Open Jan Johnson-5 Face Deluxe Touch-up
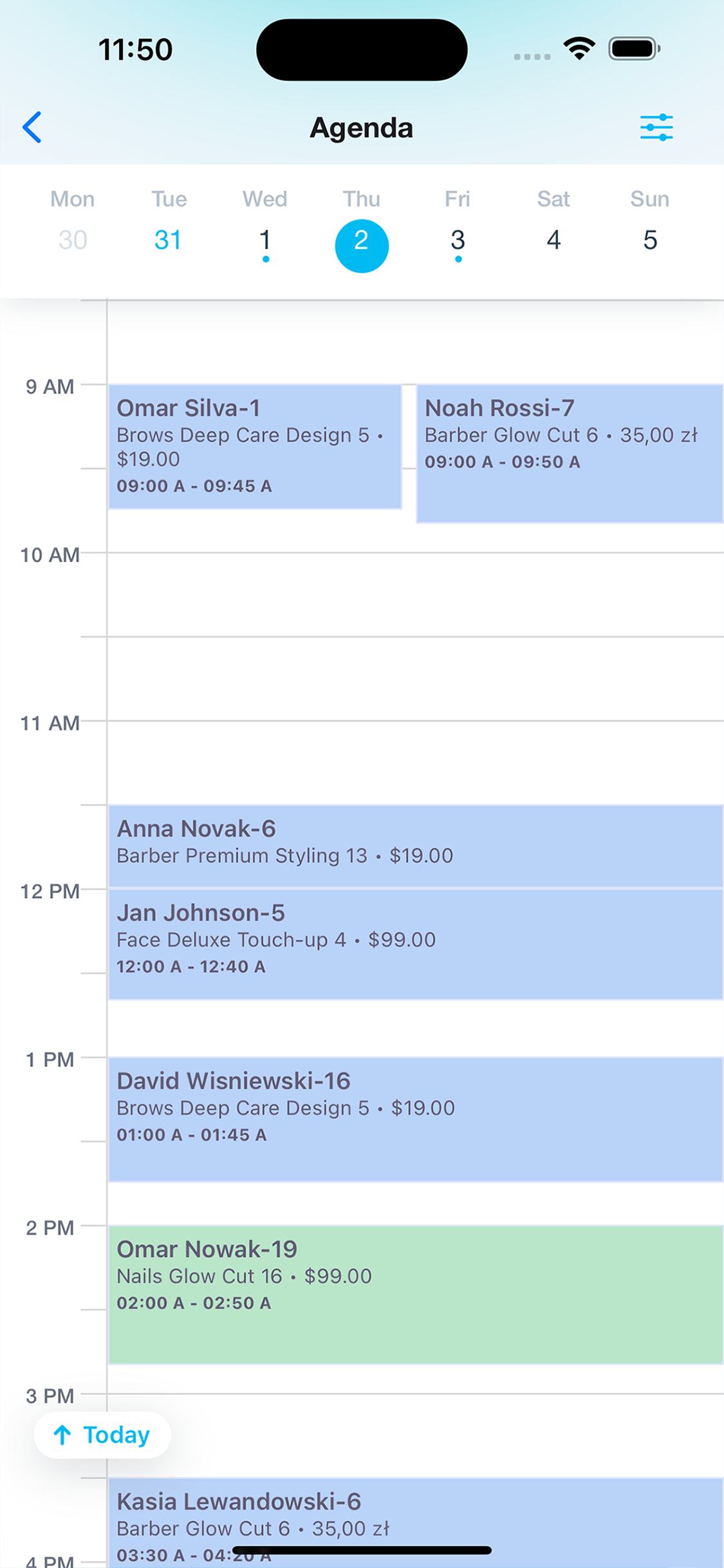724x1568 pixels. coord(416,944)
